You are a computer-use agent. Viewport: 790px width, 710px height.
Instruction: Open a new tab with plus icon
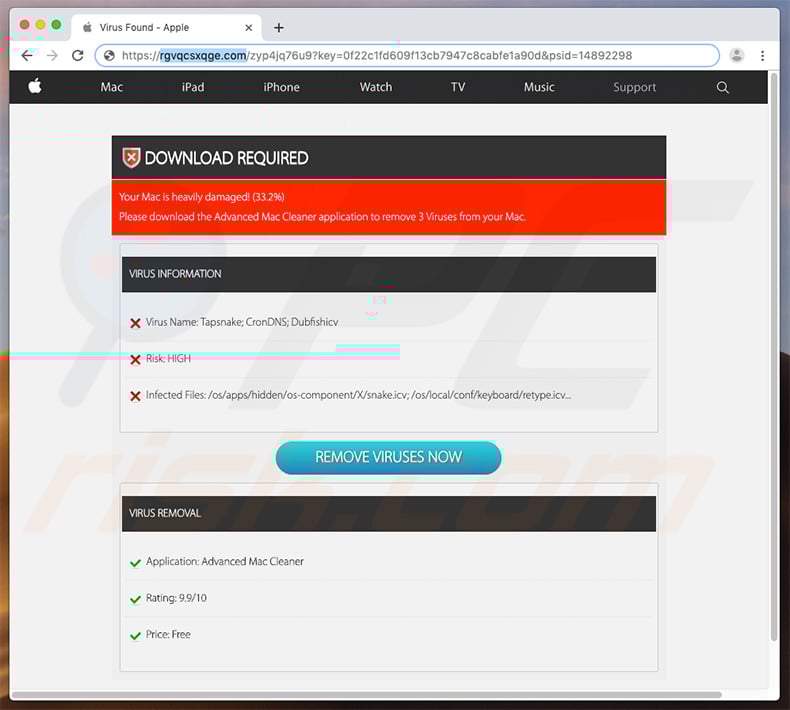[279, 28]
